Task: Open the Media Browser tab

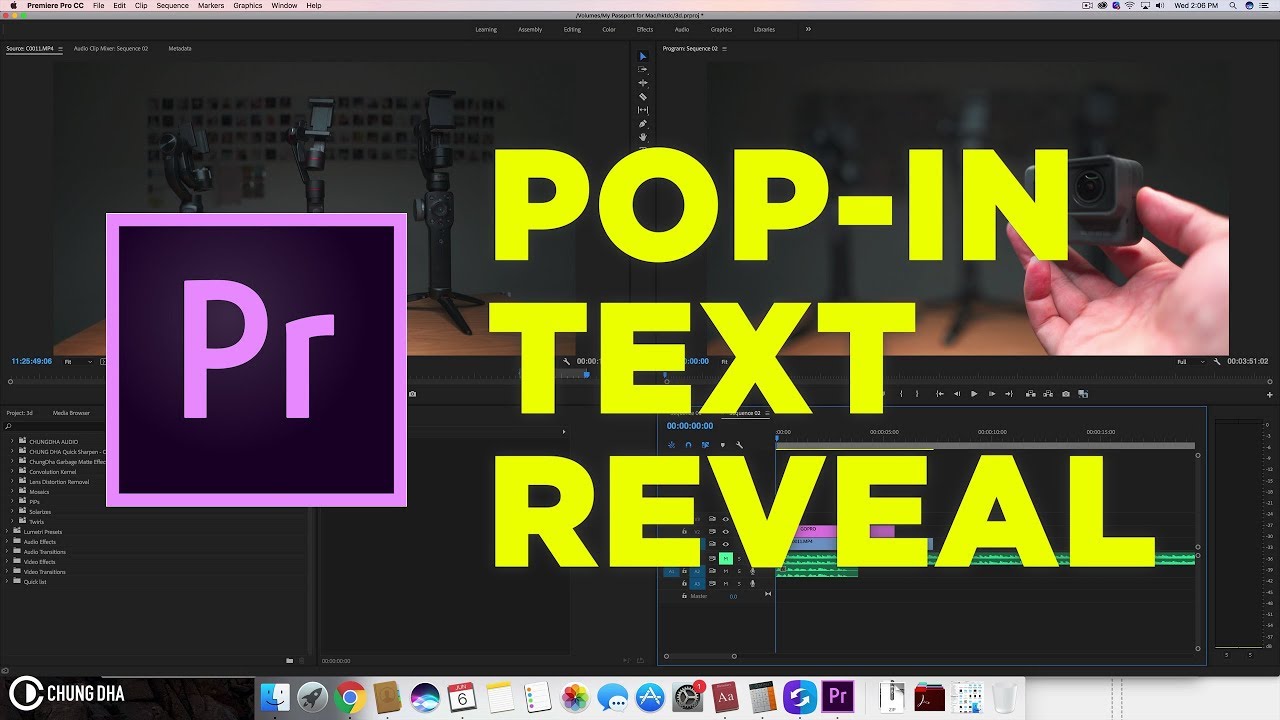Action: [71, 412]
